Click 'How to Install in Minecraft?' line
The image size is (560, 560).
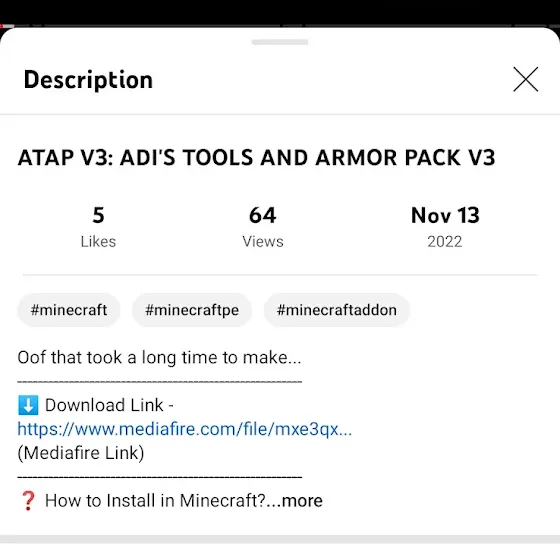click(x=155, y=500)
